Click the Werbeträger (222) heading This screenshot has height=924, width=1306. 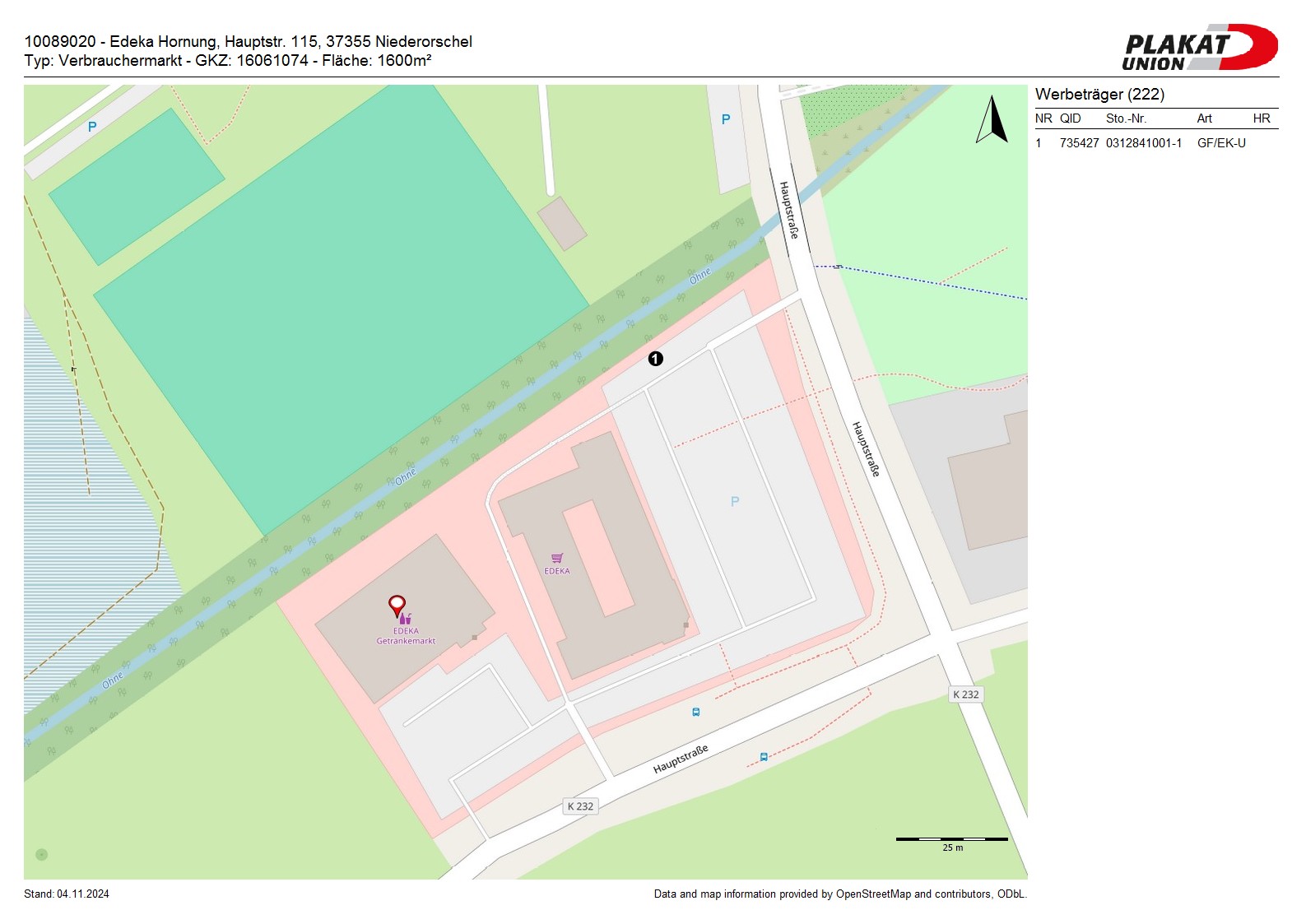coord(1099,94)
